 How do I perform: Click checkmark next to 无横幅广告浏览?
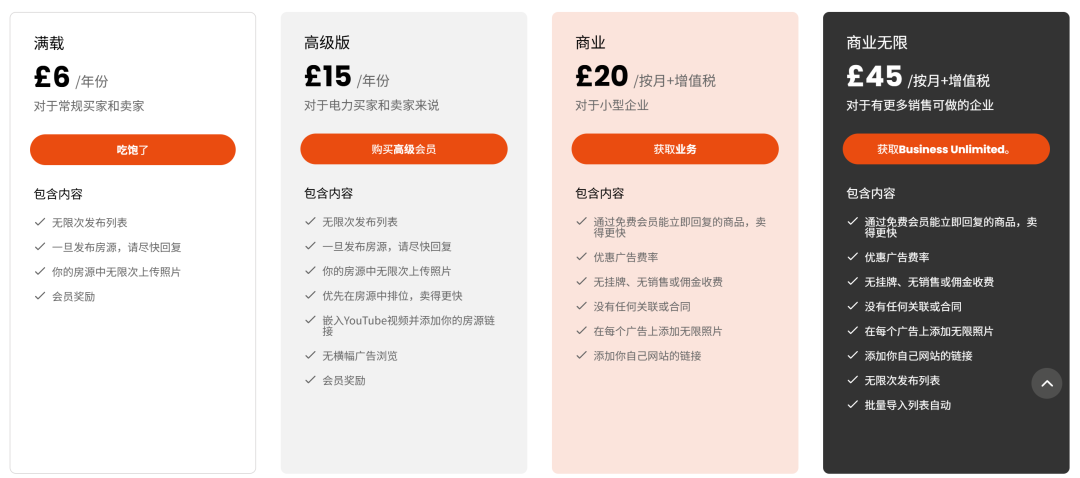pyautogui.click(x=311, y=355)
